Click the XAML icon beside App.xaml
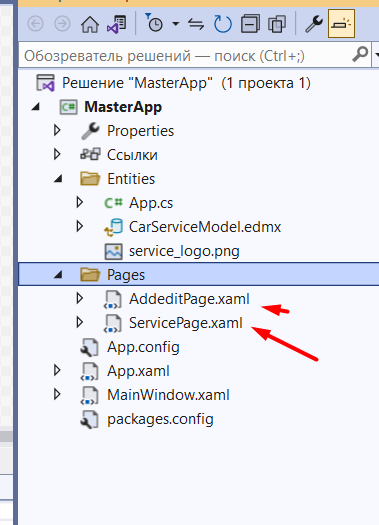 pos(90,372)
